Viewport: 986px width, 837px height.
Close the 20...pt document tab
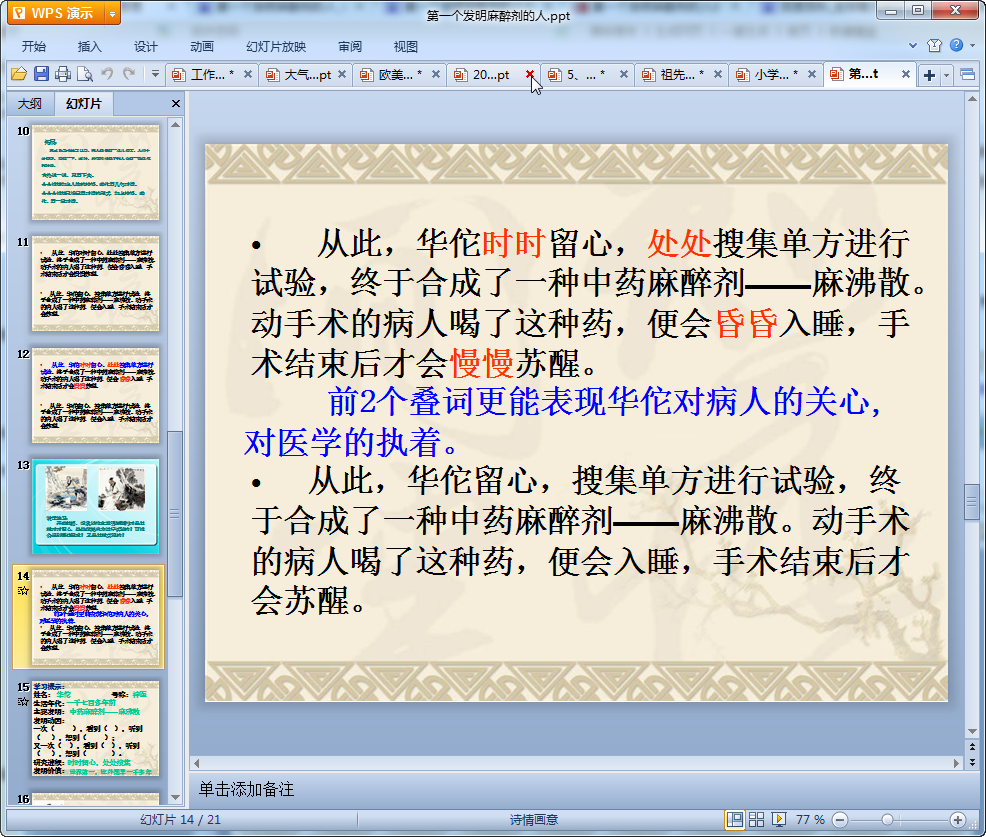tap(530, 74)
